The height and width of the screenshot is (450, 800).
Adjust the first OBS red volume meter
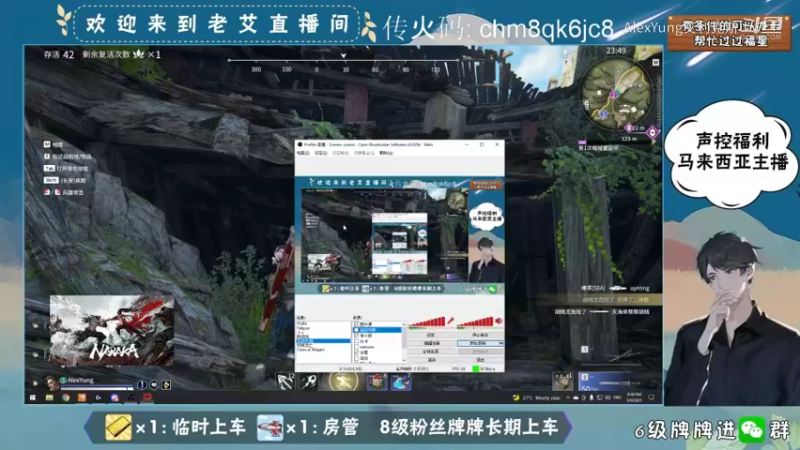[427, 321]
